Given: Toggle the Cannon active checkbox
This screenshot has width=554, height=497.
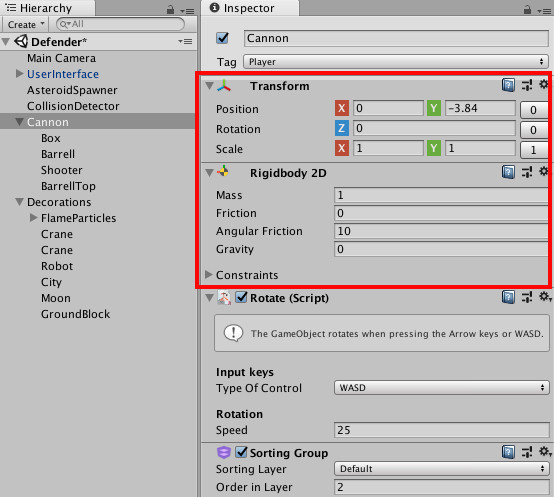Looking at the screenshot, I should point(223,38).
